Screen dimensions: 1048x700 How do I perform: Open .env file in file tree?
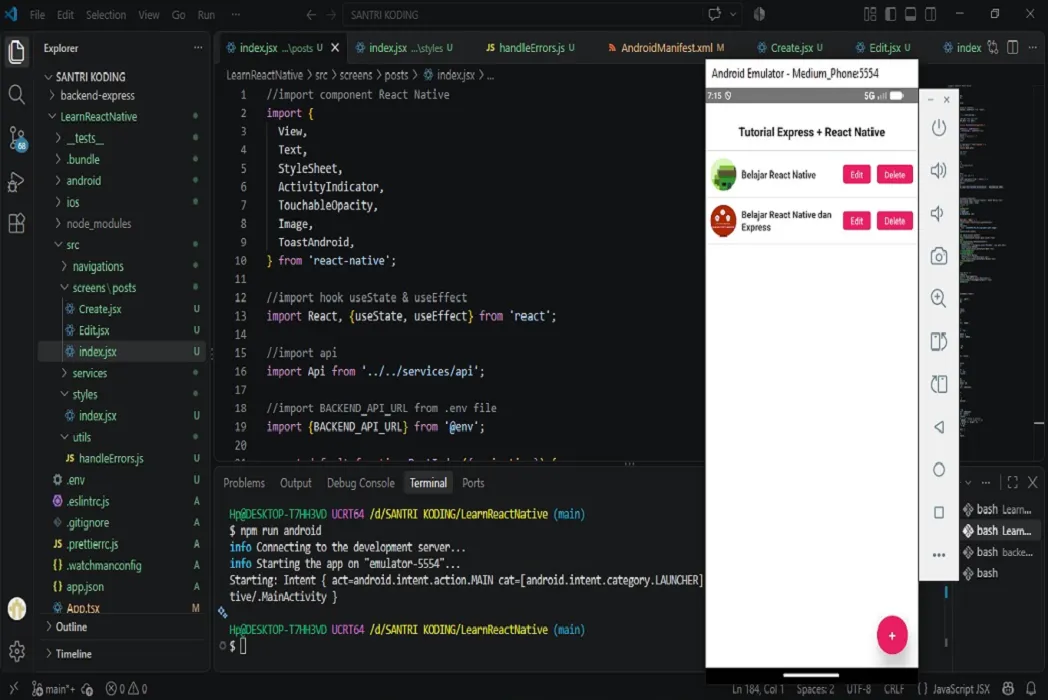click(x=75, y=480)
